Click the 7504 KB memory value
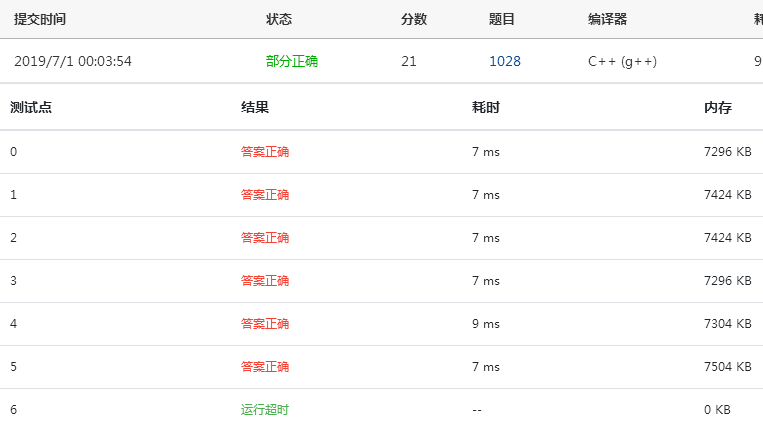The height and width of the screenshot is (429, 763). pyautogui.click(x=727, y=367)
